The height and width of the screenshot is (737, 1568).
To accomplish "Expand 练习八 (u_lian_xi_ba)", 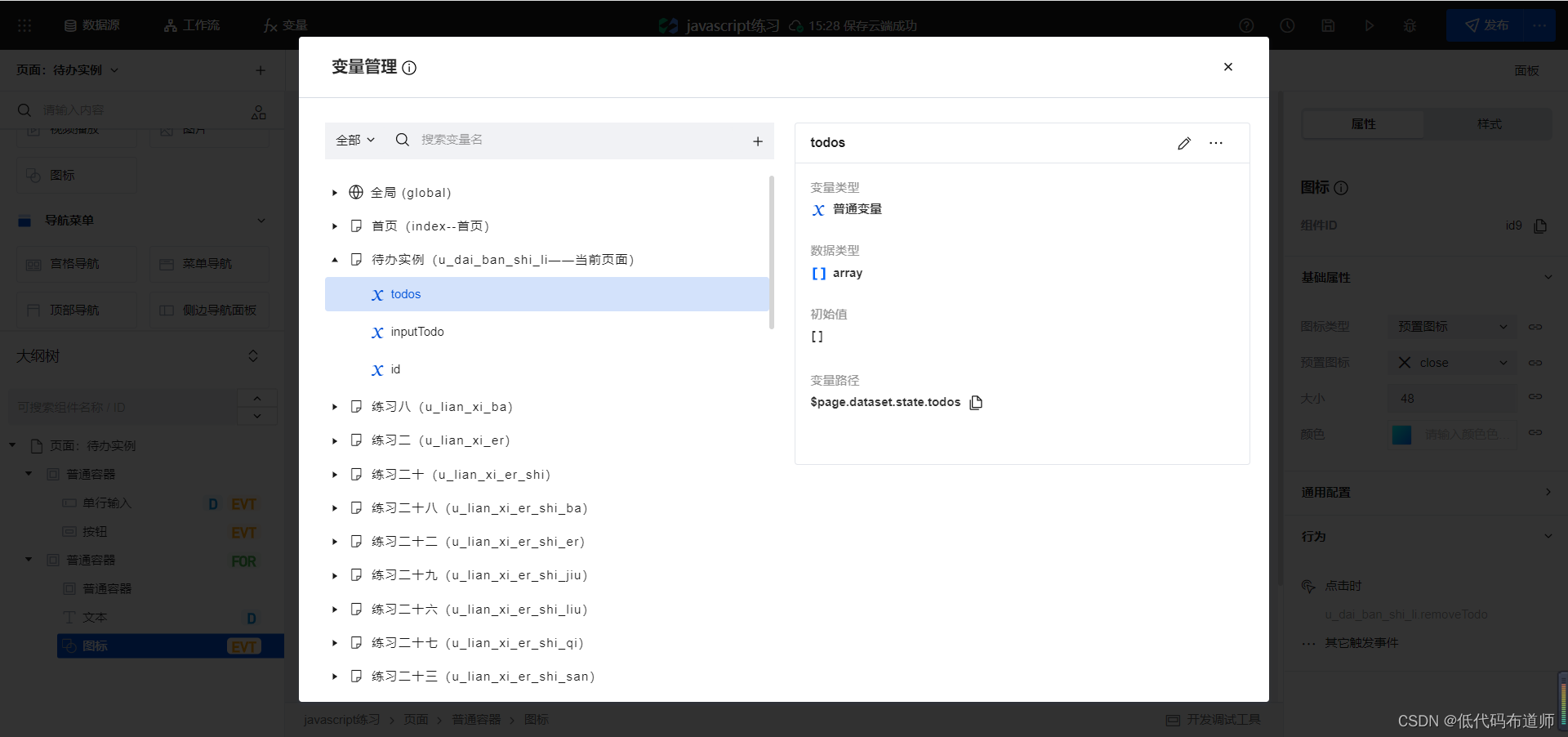I will (x=335, y=407).
